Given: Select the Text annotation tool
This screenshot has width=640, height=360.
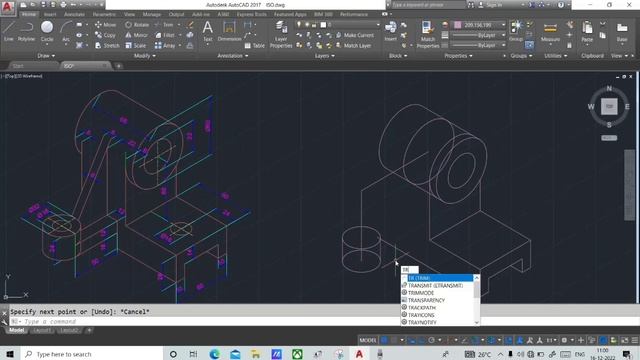Looking at the screenshot, I should pos(208,31).
